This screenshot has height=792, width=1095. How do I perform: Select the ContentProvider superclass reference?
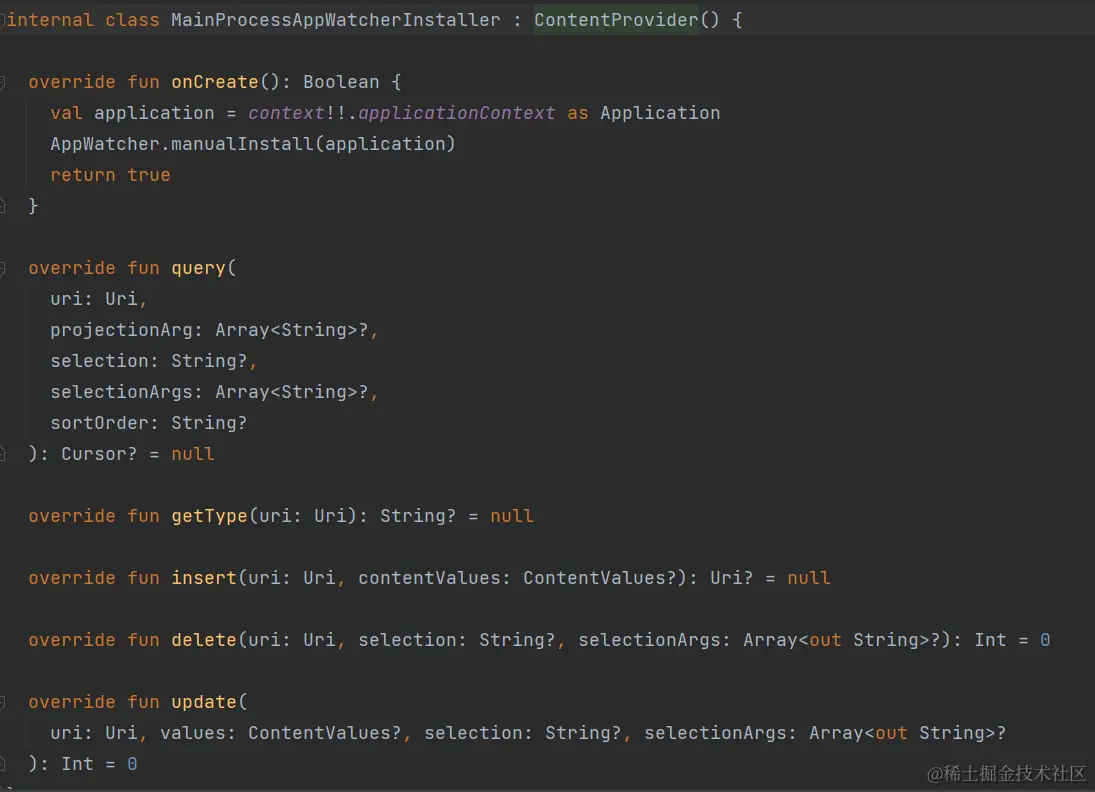(x=616, y=20)
